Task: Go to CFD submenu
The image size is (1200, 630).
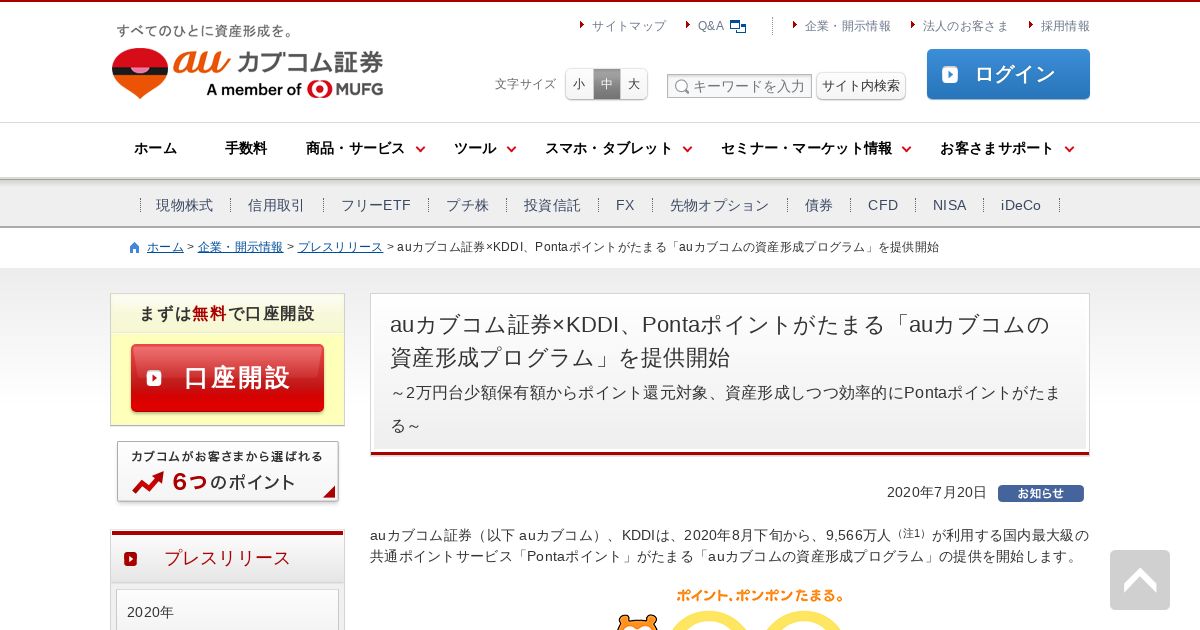Action: click(x=883, y=205)
